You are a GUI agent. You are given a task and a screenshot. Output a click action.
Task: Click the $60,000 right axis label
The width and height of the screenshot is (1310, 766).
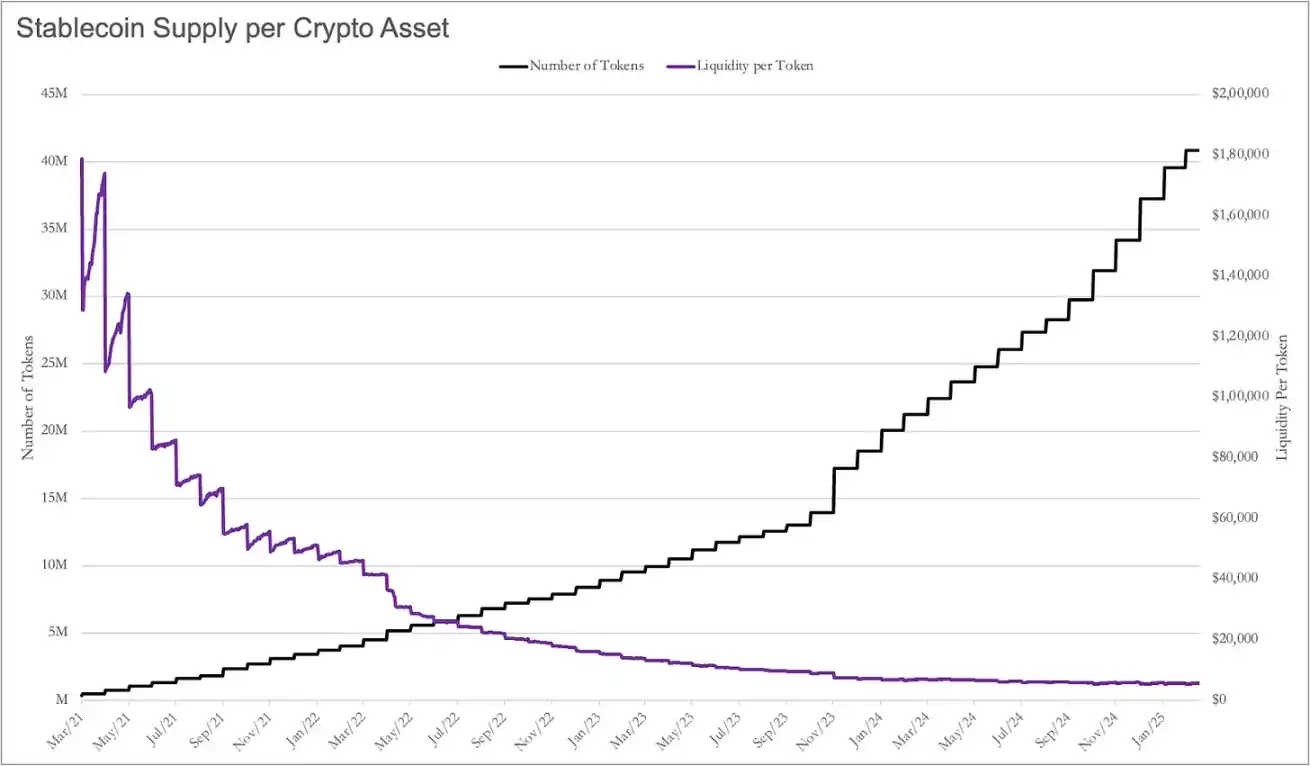1238,518
